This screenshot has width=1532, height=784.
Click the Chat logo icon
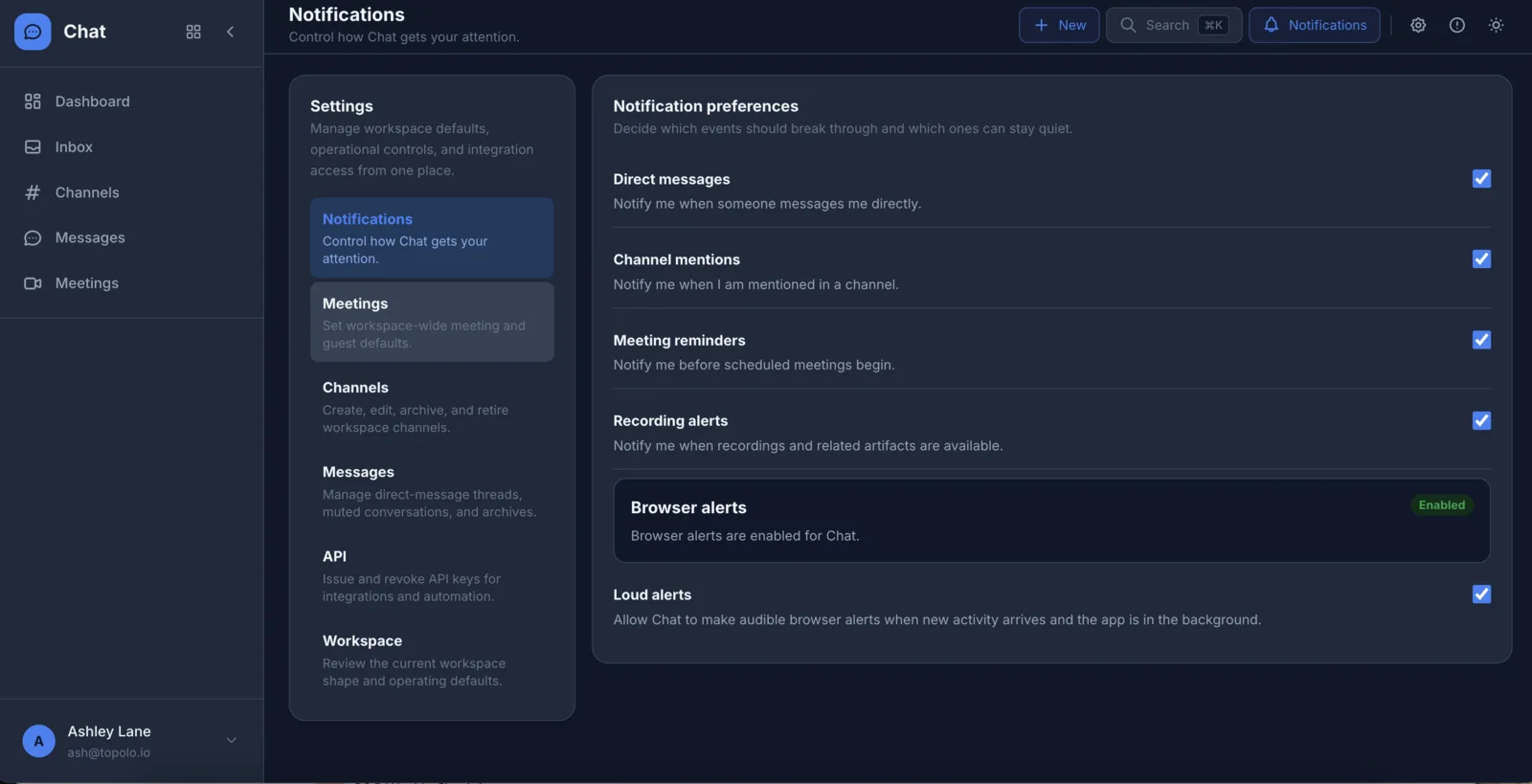pos(33,32)
